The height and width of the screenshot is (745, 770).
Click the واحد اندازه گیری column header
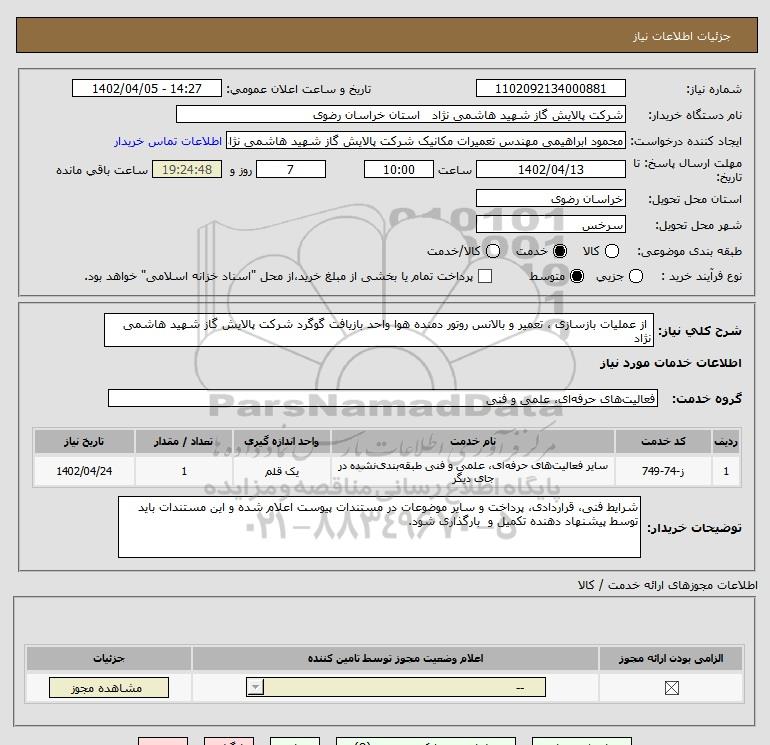pyautogui.click(x=282, y=441)
